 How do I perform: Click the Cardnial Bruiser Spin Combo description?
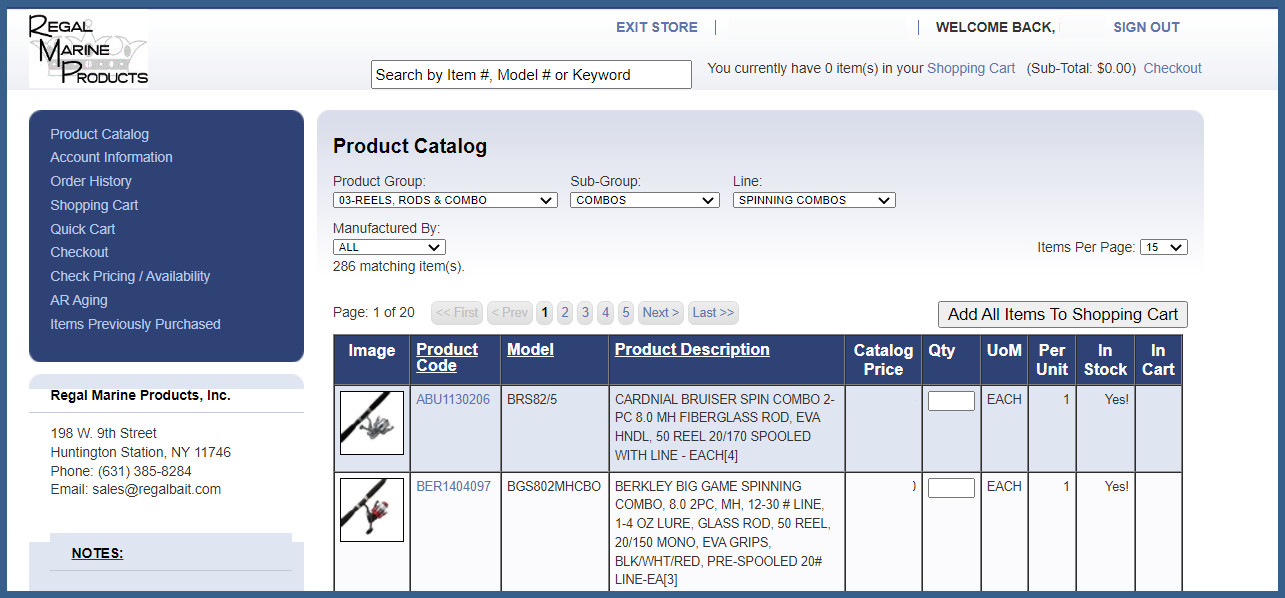tap(725, 427)
